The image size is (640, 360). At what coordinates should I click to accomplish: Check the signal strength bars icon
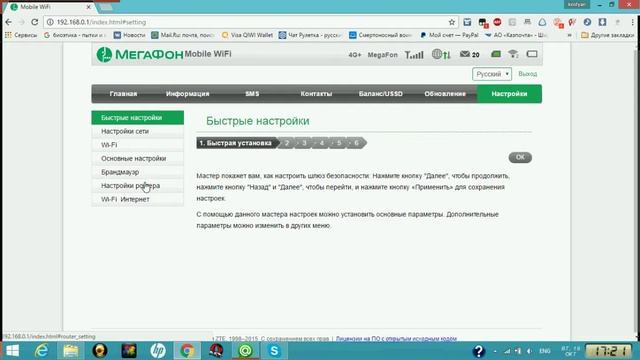point(414,54)
